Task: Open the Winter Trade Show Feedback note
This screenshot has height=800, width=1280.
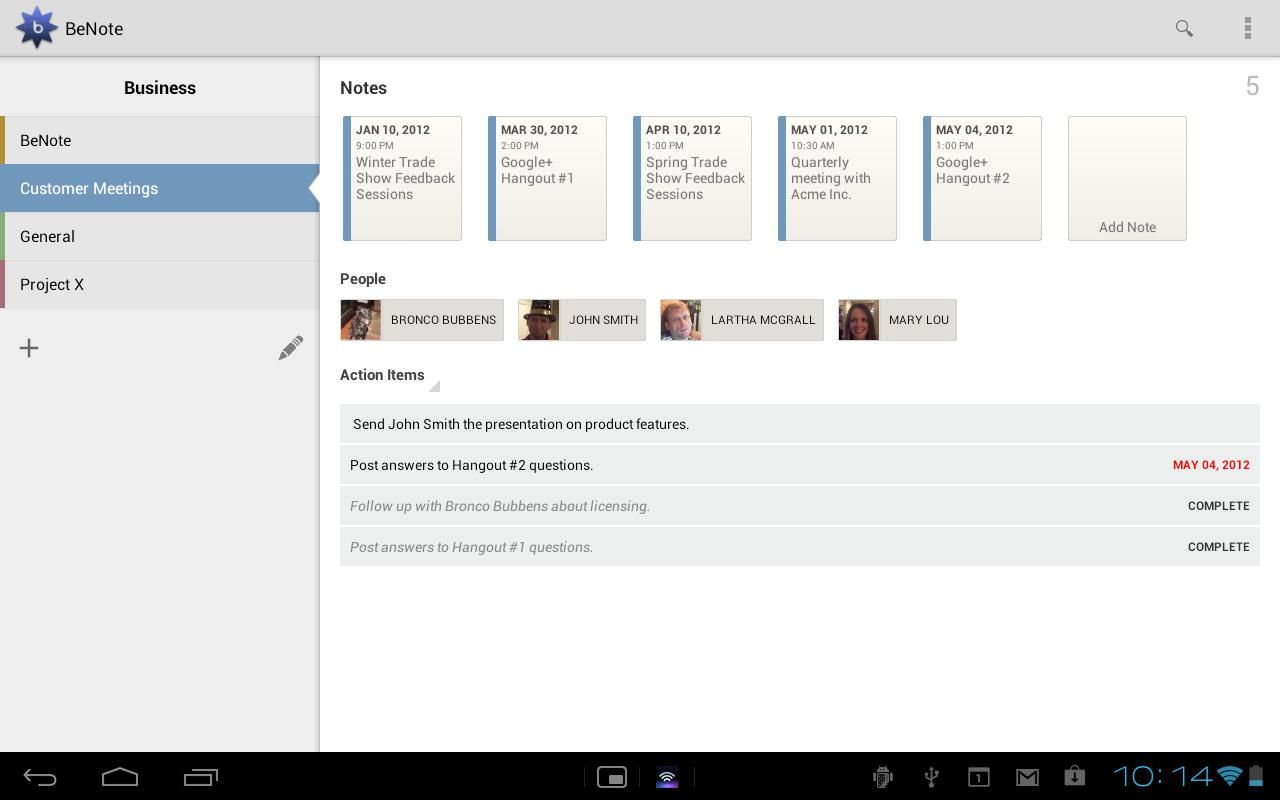Action: [402, 178]
